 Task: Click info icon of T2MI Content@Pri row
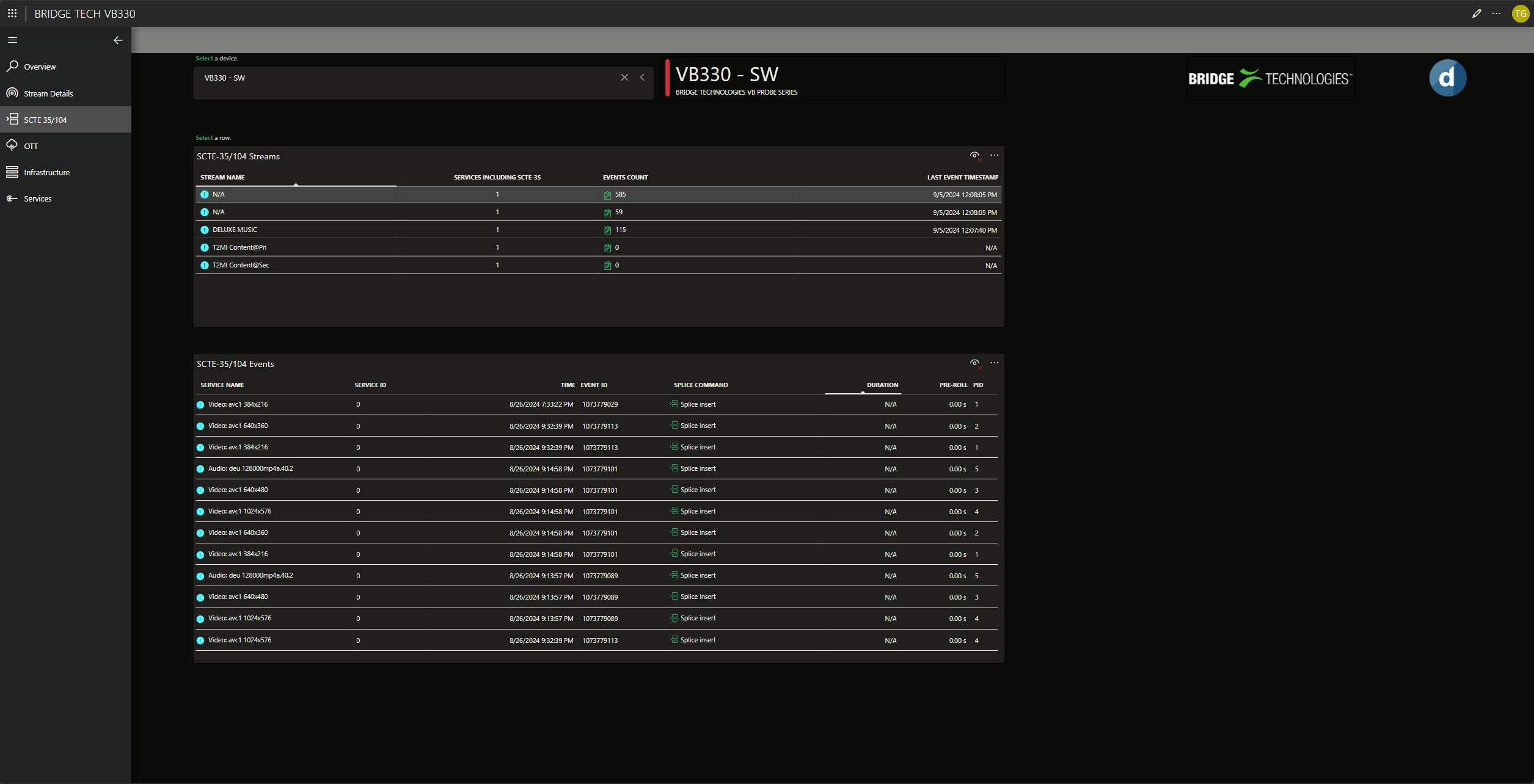tap(205, 248)
